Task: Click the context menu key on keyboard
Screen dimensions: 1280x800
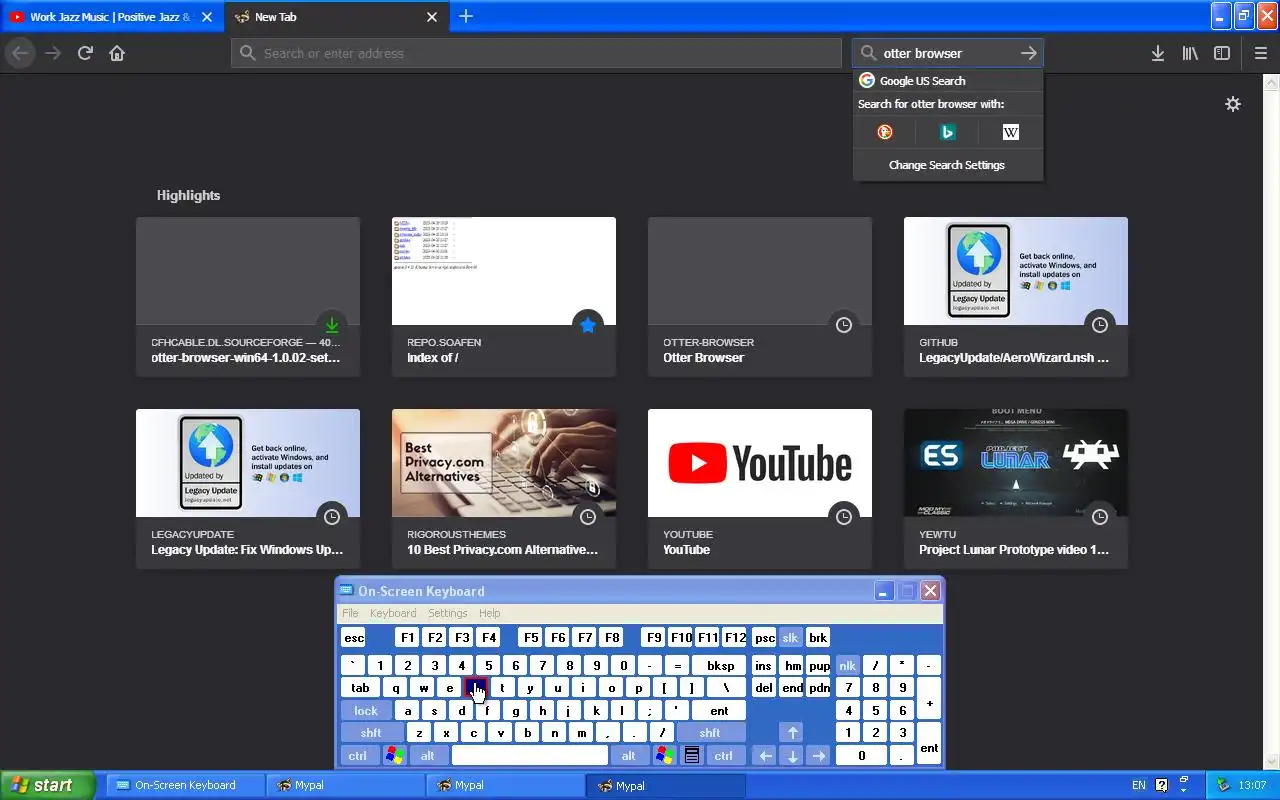Action: click(691, 756)
